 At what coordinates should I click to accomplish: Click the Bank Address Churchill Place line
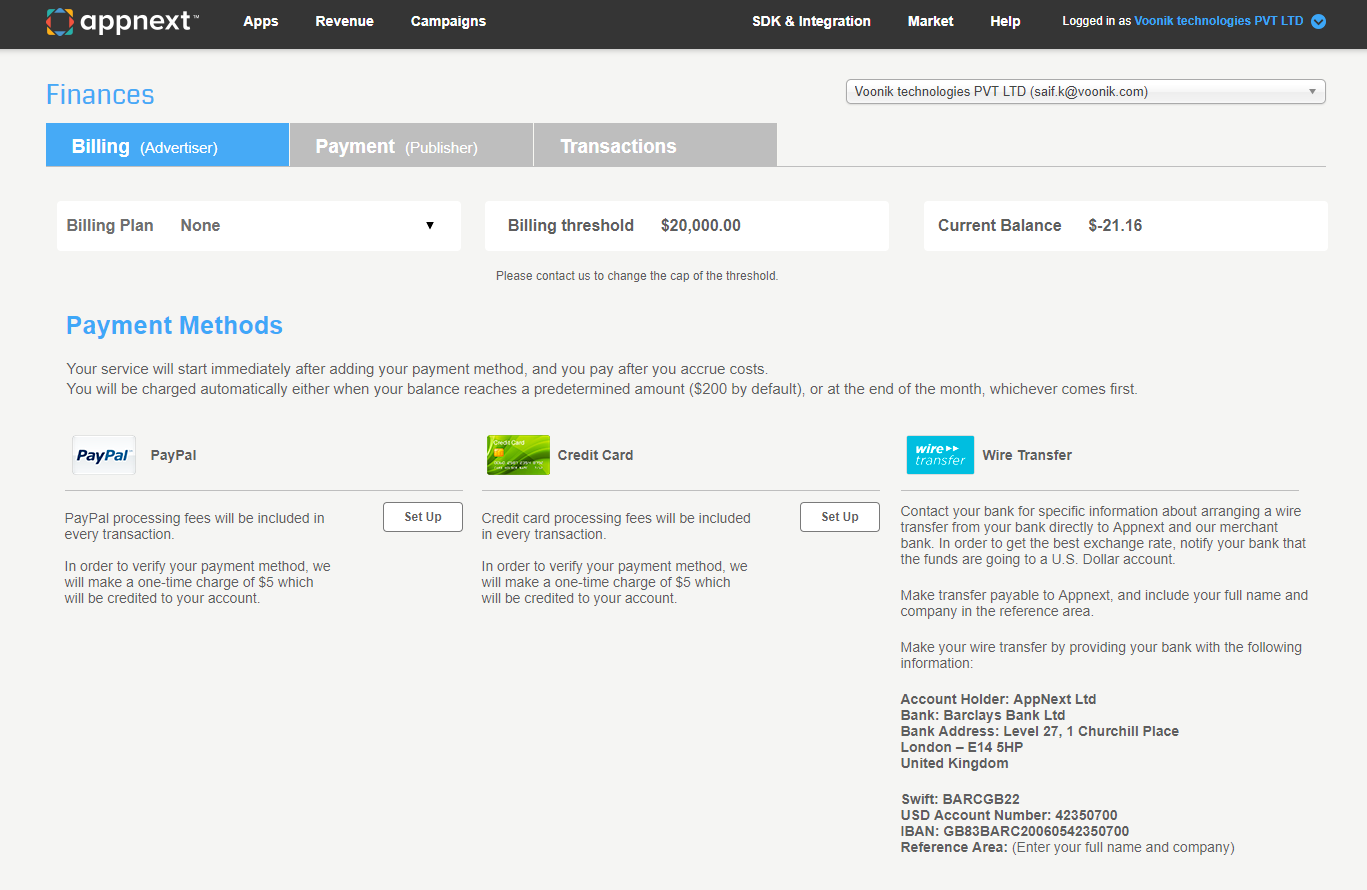[1040, 731]
